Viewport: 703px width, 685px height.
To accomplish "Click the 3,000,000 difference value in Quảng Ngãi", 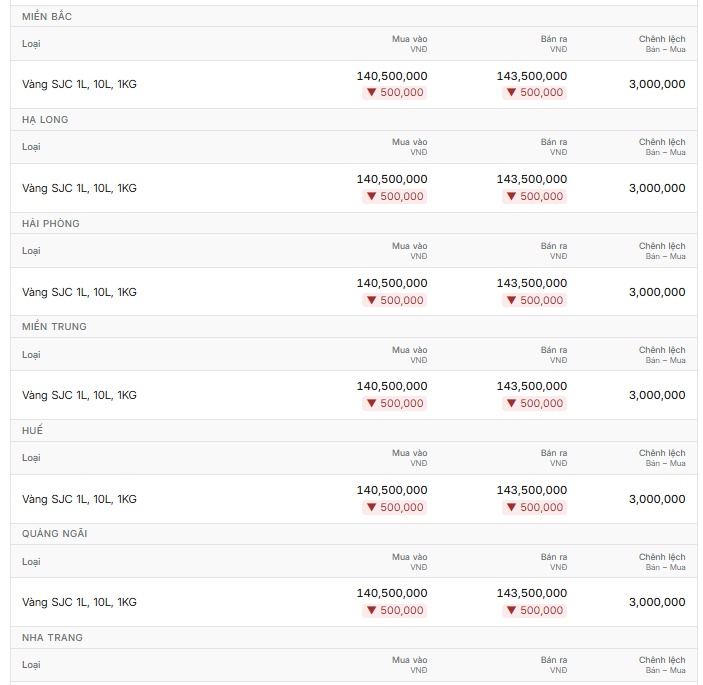I will coord(657,602).
